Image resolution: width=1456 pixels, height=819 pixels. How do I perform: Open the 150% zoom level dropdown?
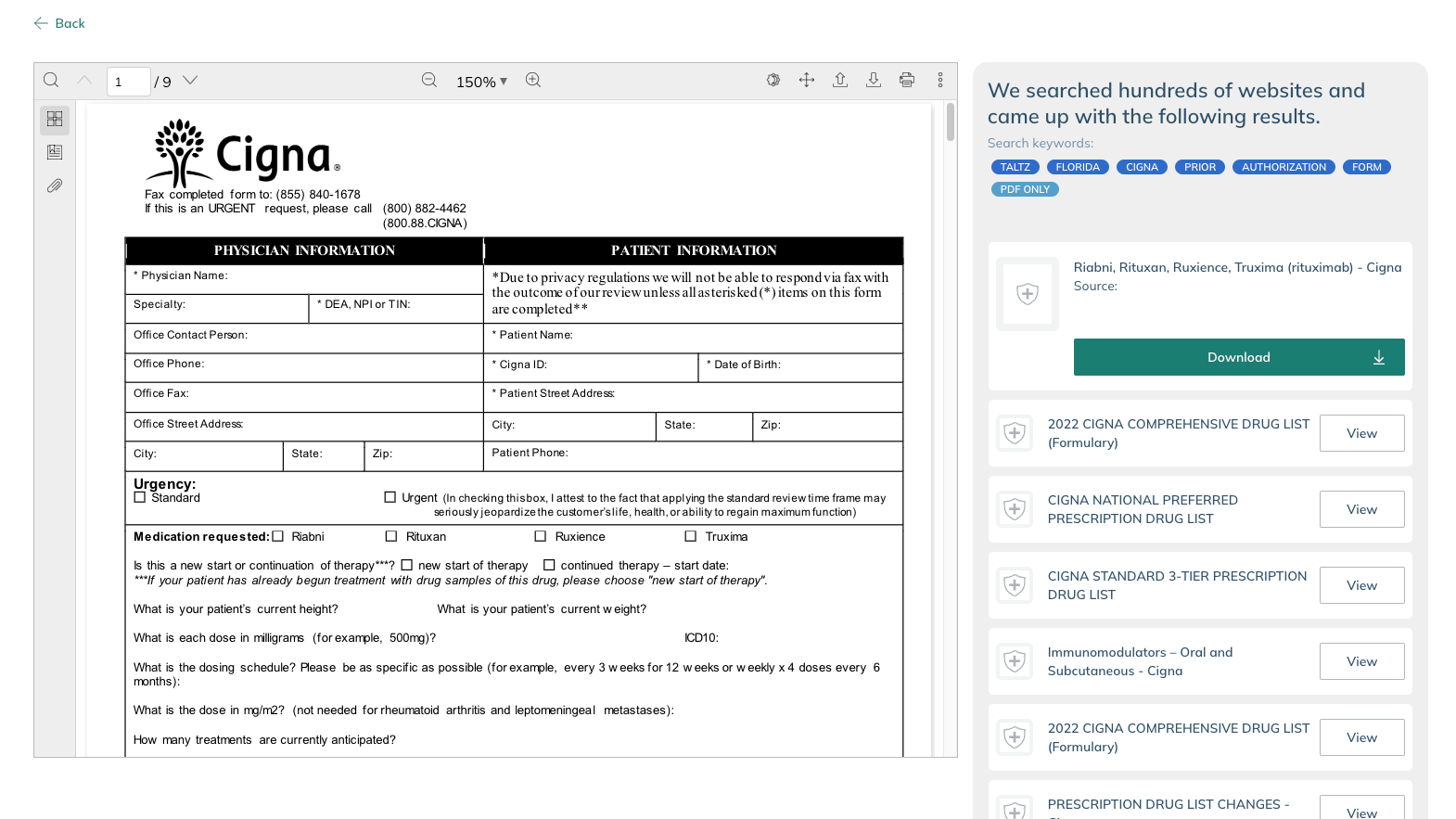point(481,82)
